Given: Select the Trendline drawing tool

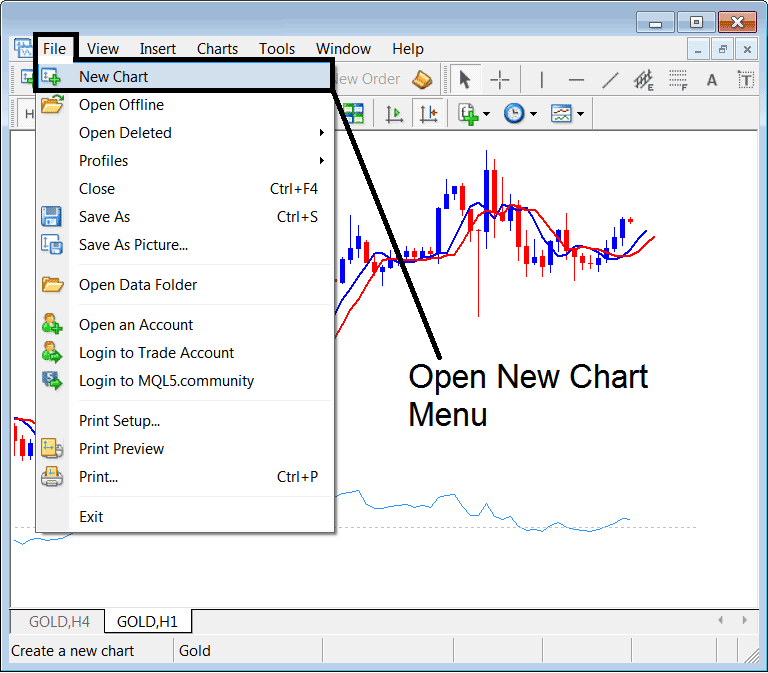Looking at the screenshot, I should coord(610,79).
